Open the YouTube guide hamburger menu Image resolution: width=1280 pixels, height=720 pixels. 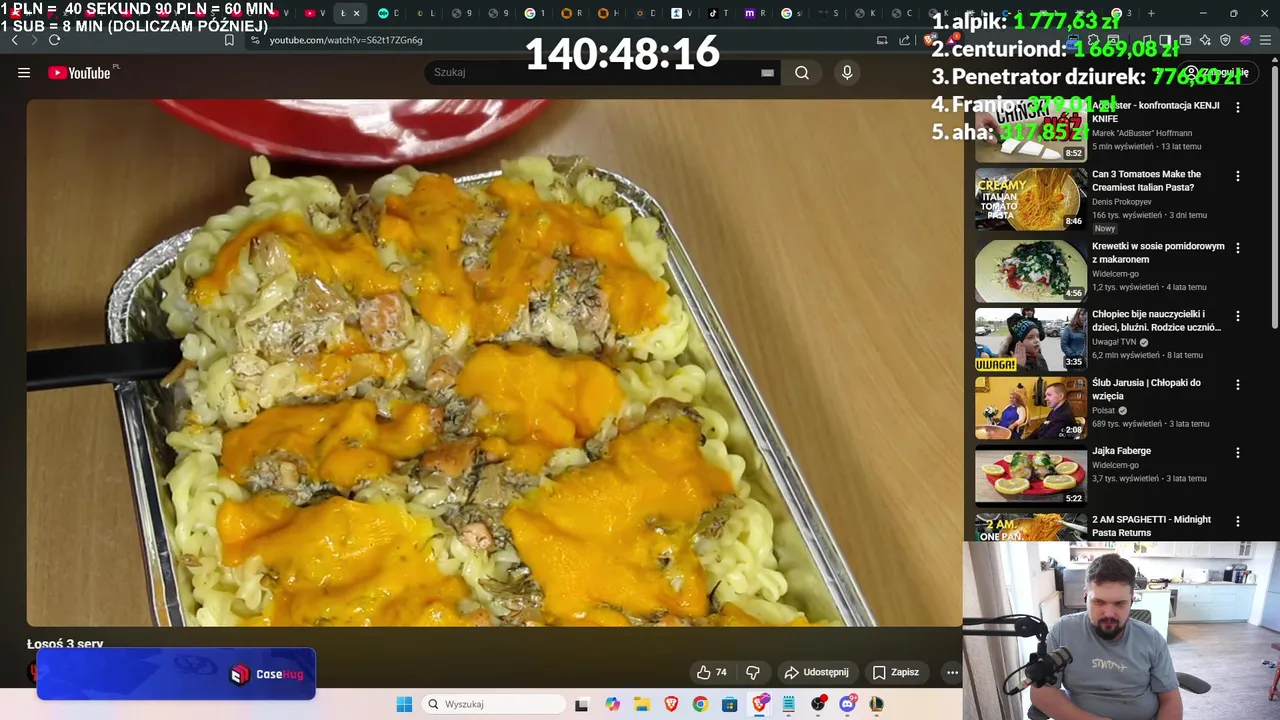[24, 72]
